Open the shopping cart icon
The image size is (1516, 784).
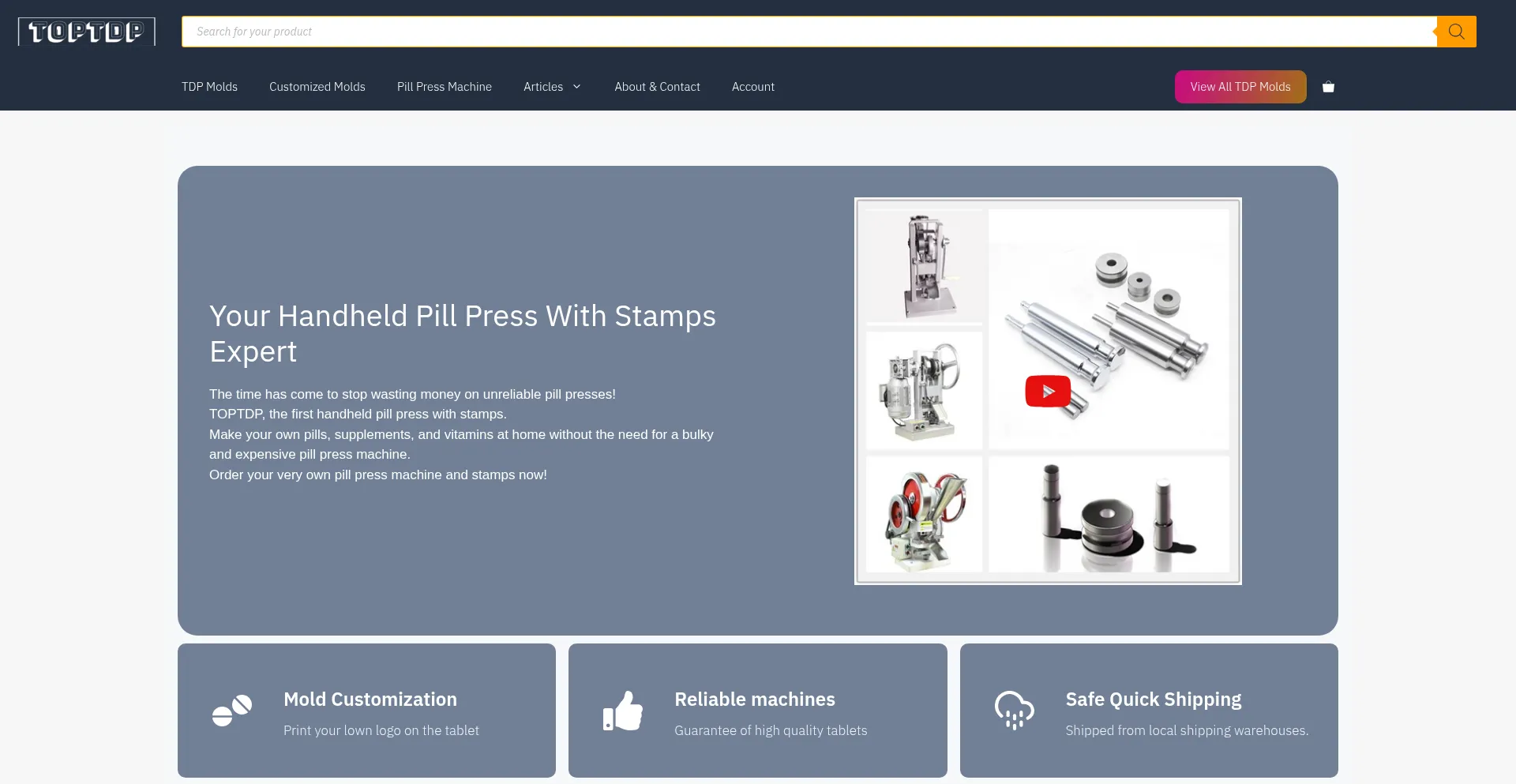pos(1328,87)
